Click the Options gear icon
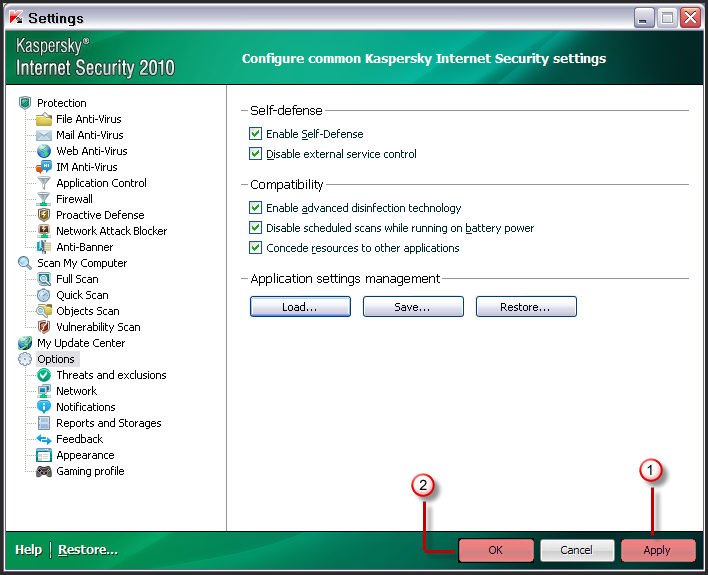Image resolution: width=708 pixels, height=575 pixels. click(x=25, y=359)
